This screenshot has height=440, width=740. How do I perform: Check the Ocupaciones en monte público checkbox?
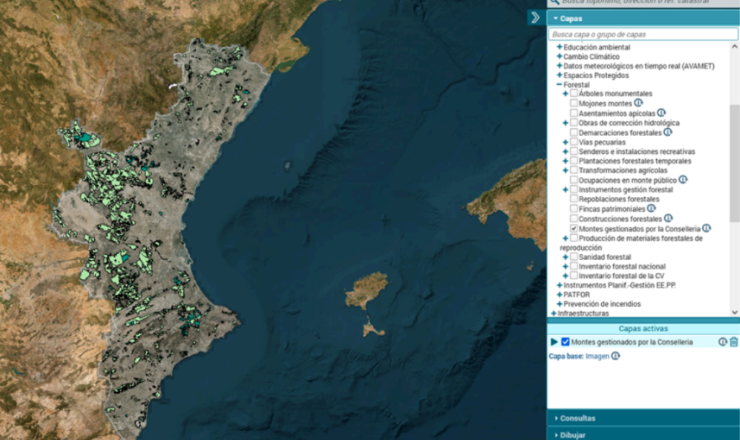(x=574, y=180)
